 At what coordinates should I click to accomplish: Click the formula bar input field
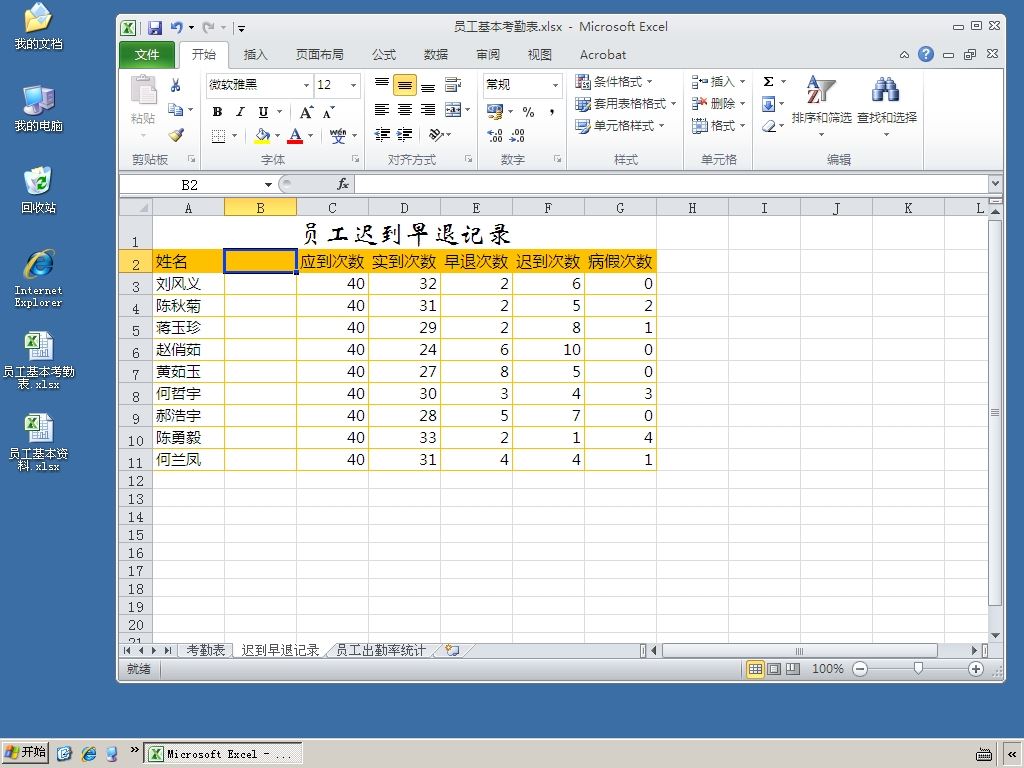click(x=671, y=185)
